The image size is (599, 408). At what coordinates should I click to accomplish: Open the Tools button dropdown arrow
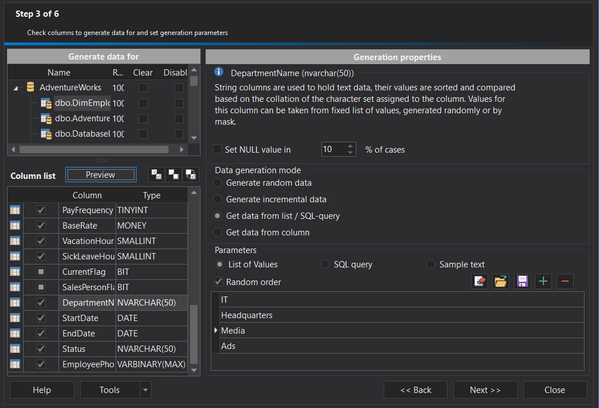[146, 390]
